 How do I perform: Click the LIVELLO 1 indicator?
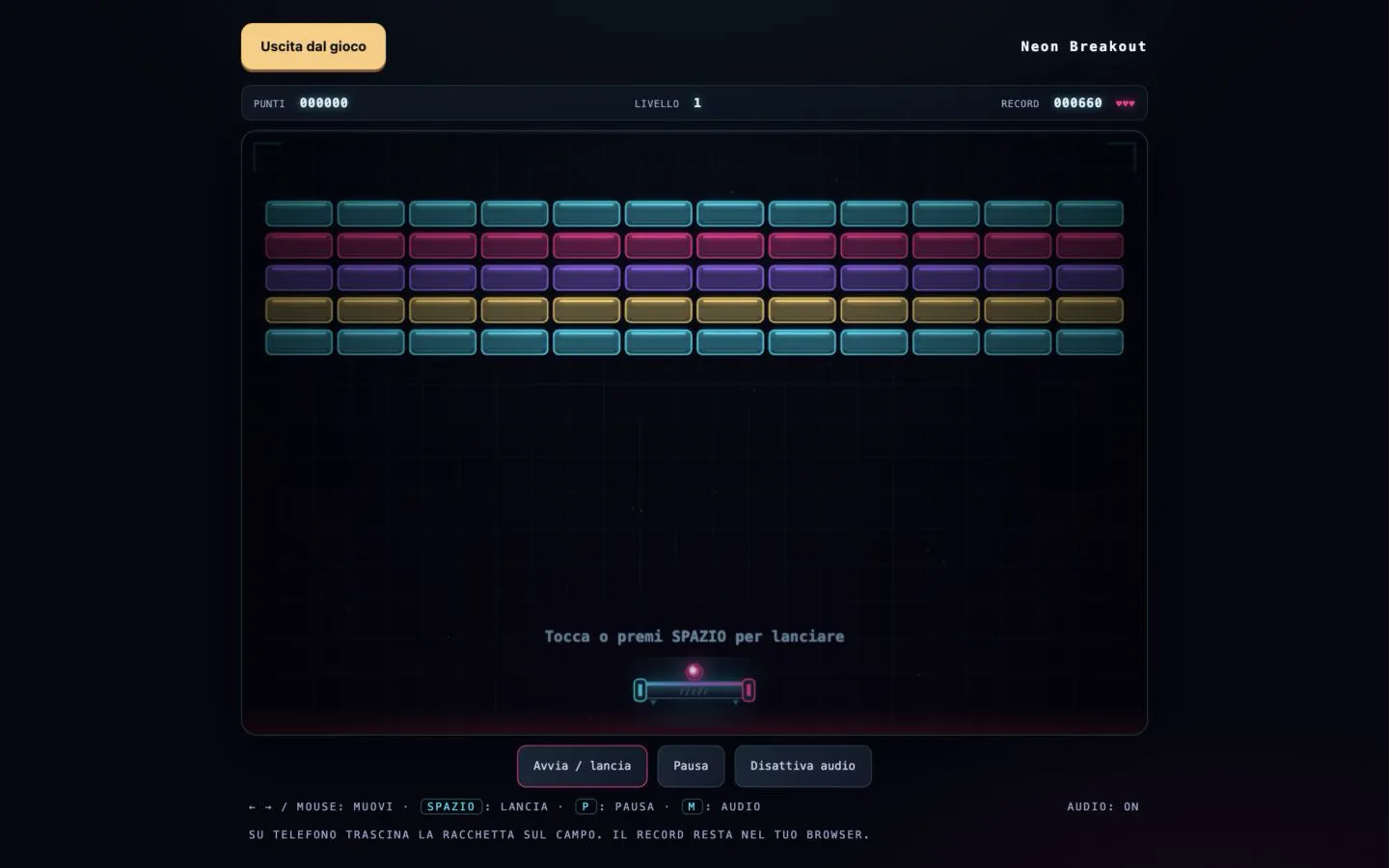coord(667,103)
